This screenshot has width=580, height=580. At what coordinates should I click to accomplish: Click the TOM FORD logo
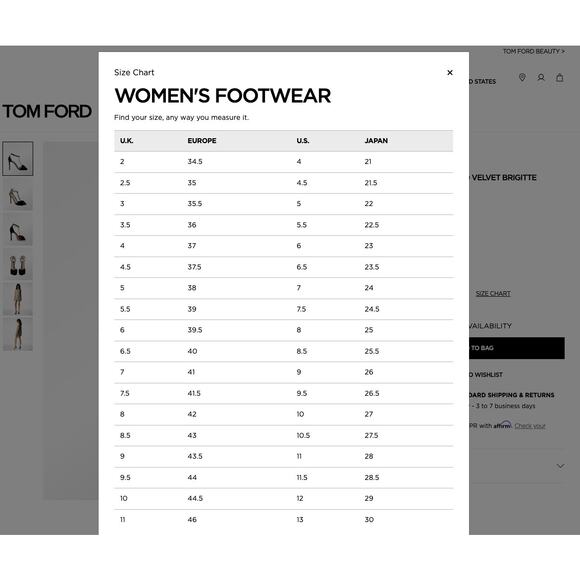pos(47,111)
